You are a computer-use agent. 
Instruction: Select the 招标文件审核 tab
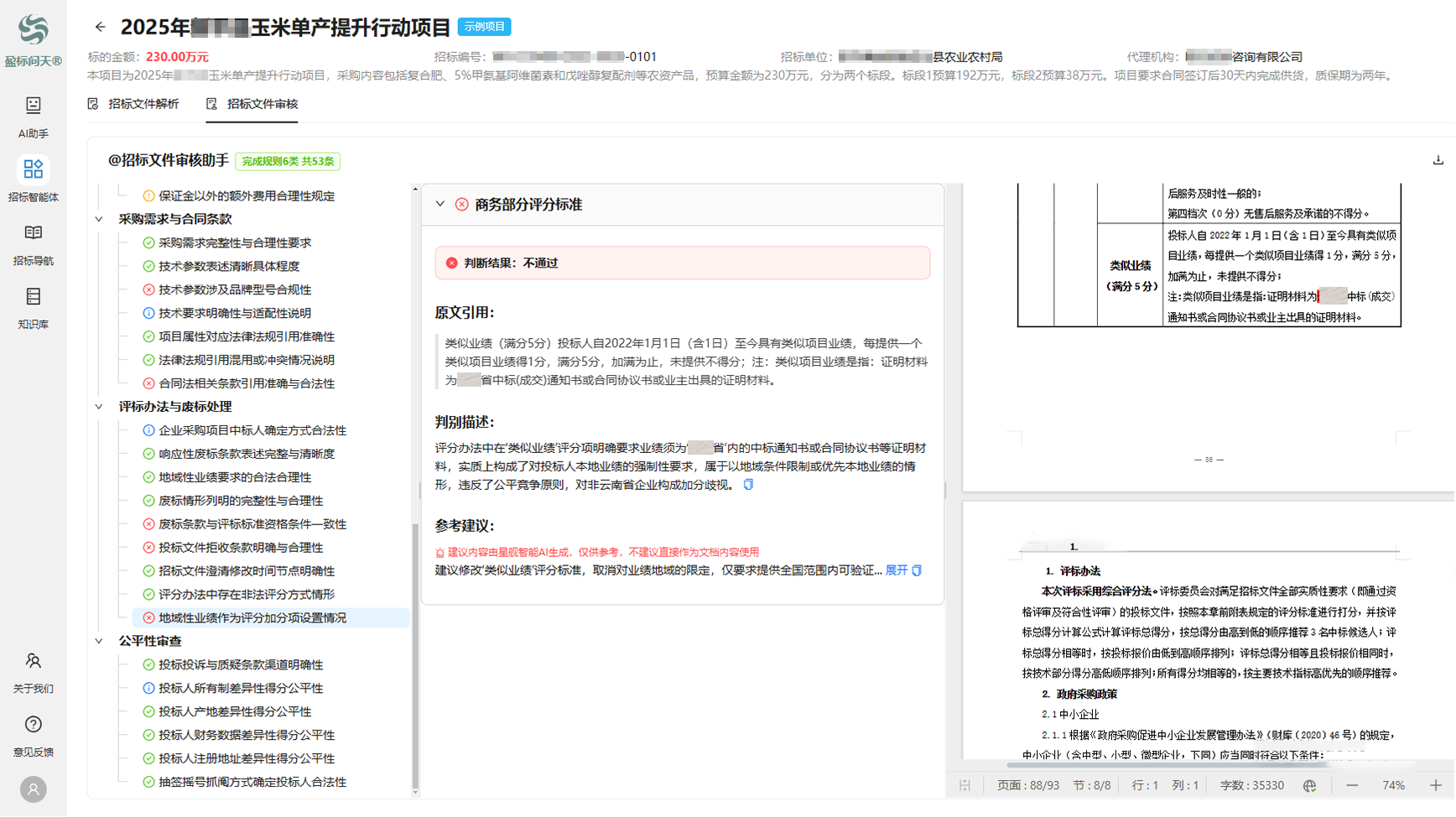(252, 104)
